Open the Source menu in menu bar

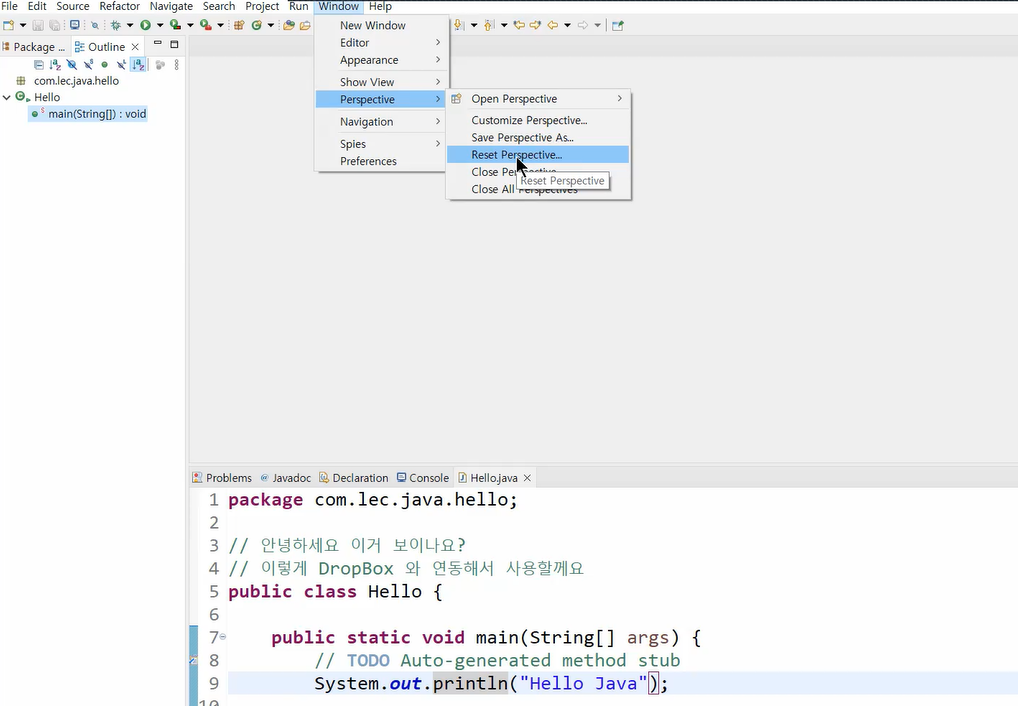(x=73, y=6)
